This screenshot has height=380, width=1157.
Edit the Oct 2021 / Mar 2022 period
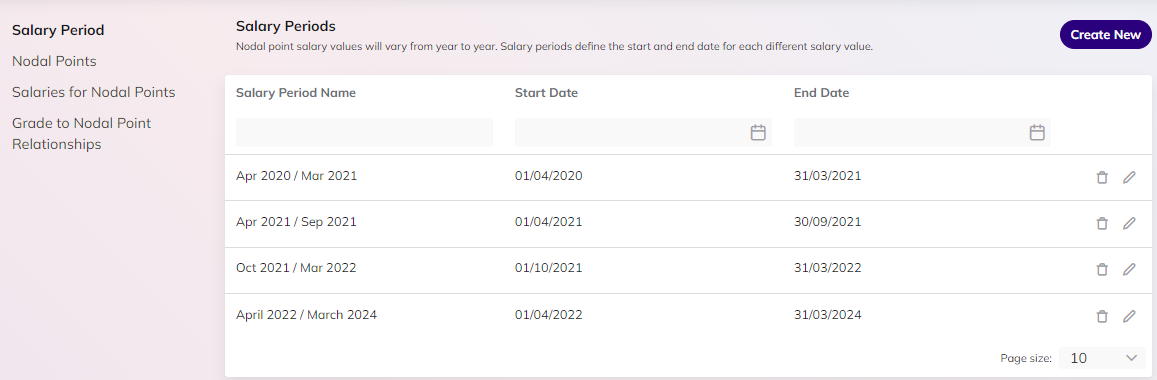click(1128, 269)
